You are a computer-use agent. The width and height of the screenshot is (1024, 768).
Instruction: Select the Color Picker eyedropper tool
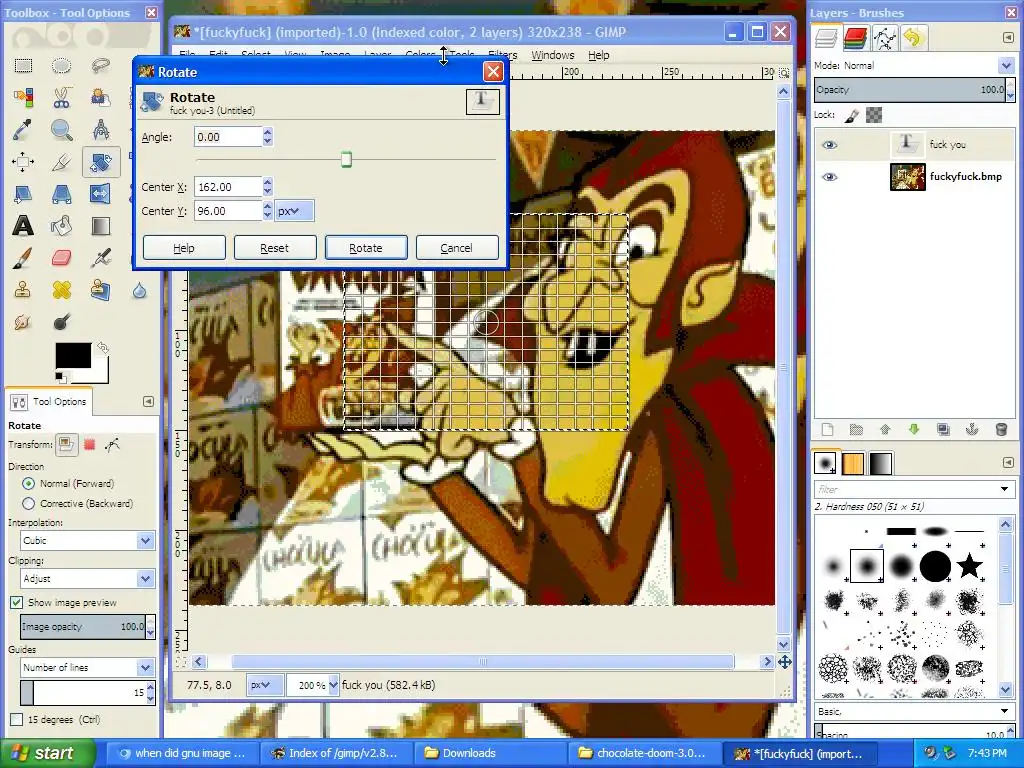coord(23,129)
